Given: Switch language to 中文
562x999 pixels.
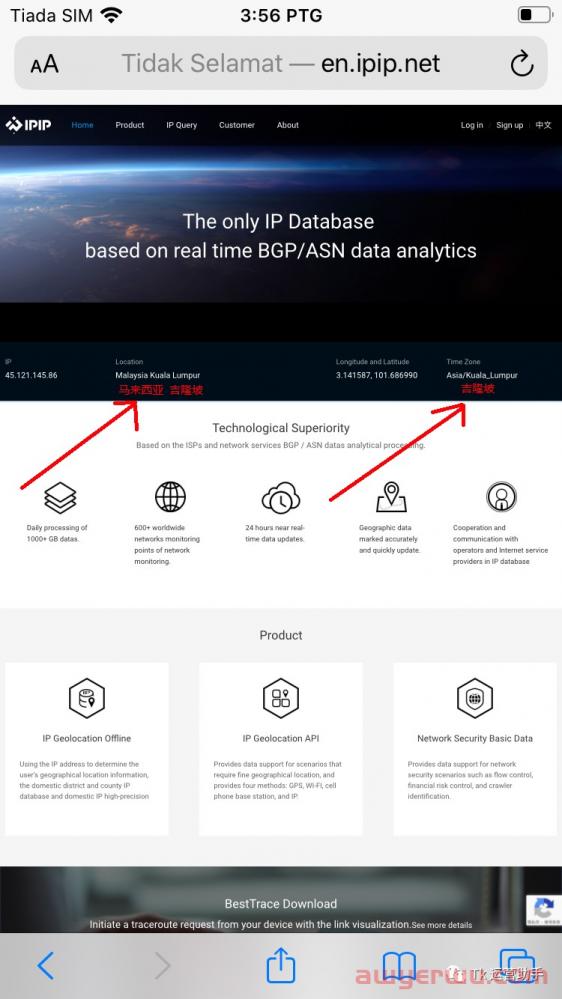Looking at the screenshot, I should pyautogui.click(x=544, y=125).
